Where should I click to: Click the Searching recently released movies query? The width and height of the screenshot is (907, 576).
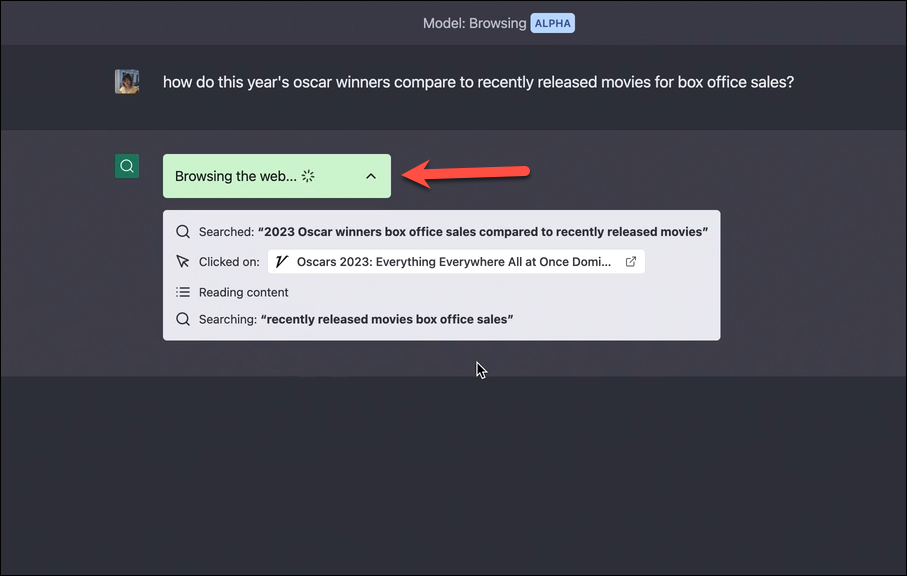coord(387,319)
